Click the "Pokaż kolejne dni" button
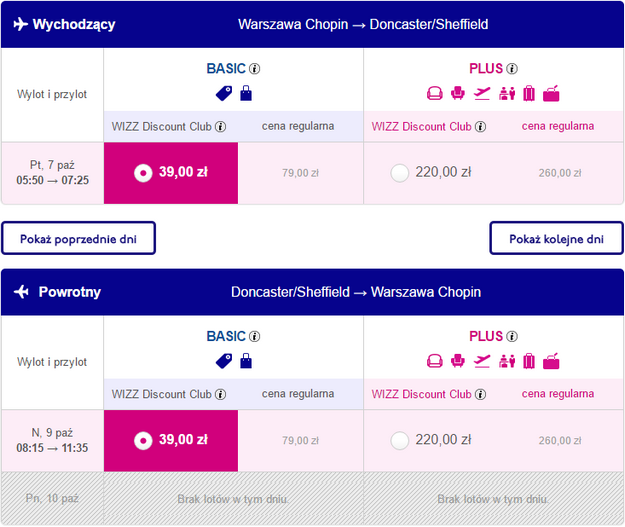Image resolution: width=625 pixels, height=527 pixels. pyautogui.click(x=556, y=238)
